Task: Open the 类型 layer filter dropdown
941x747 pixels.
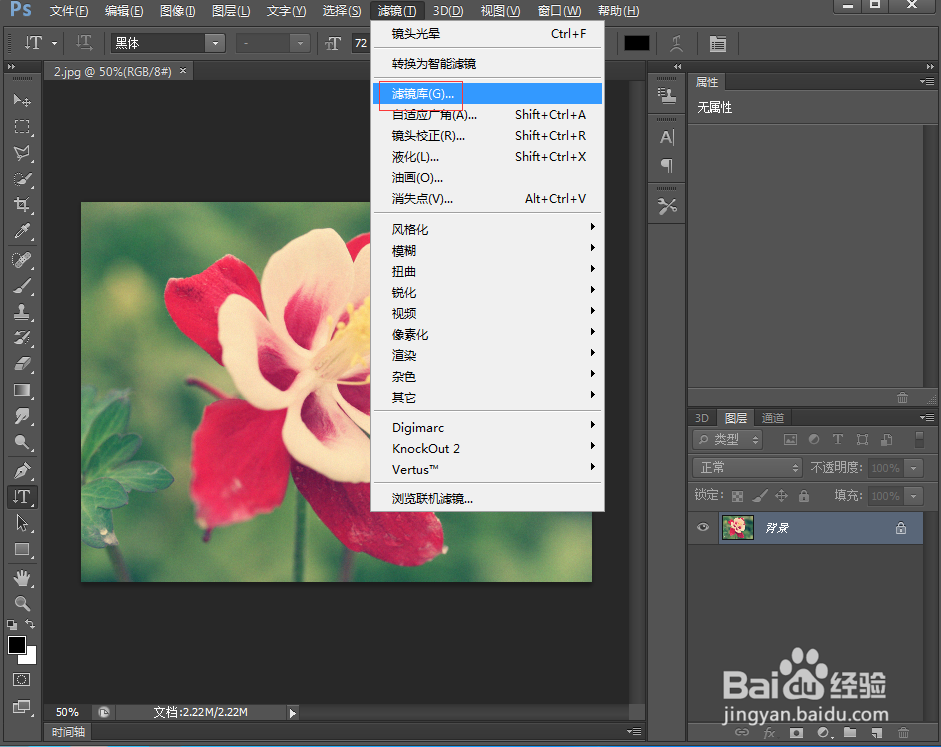Action: 727,440
